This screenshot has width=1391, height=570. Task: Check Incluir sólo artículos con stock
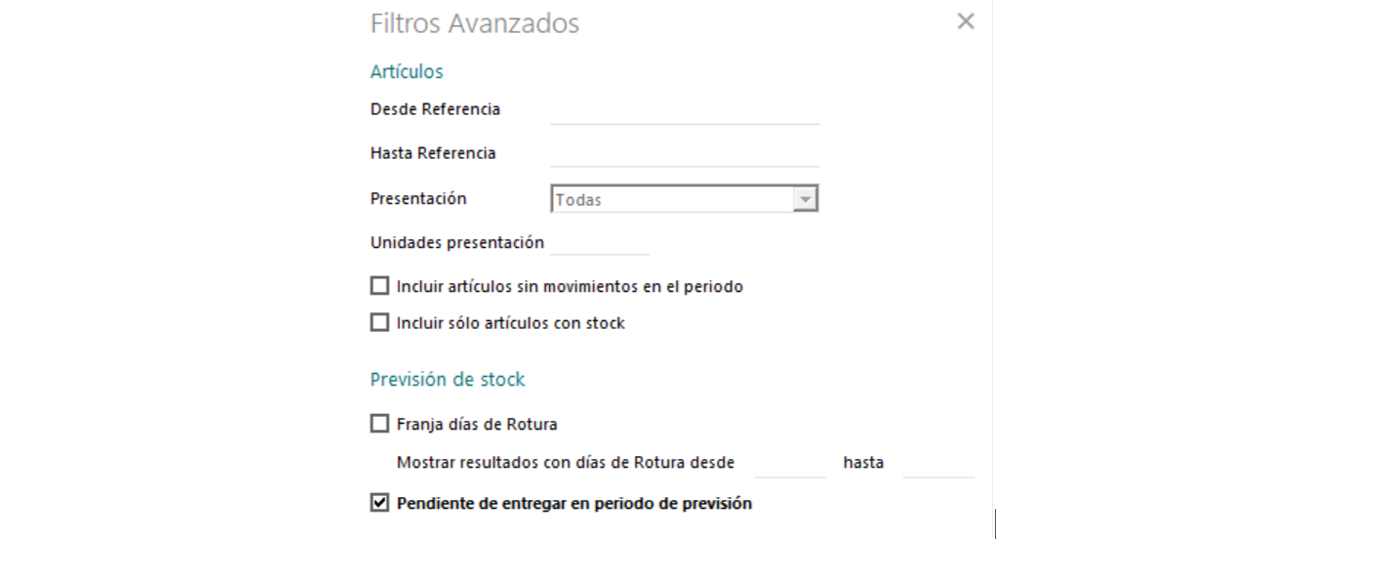379,323
